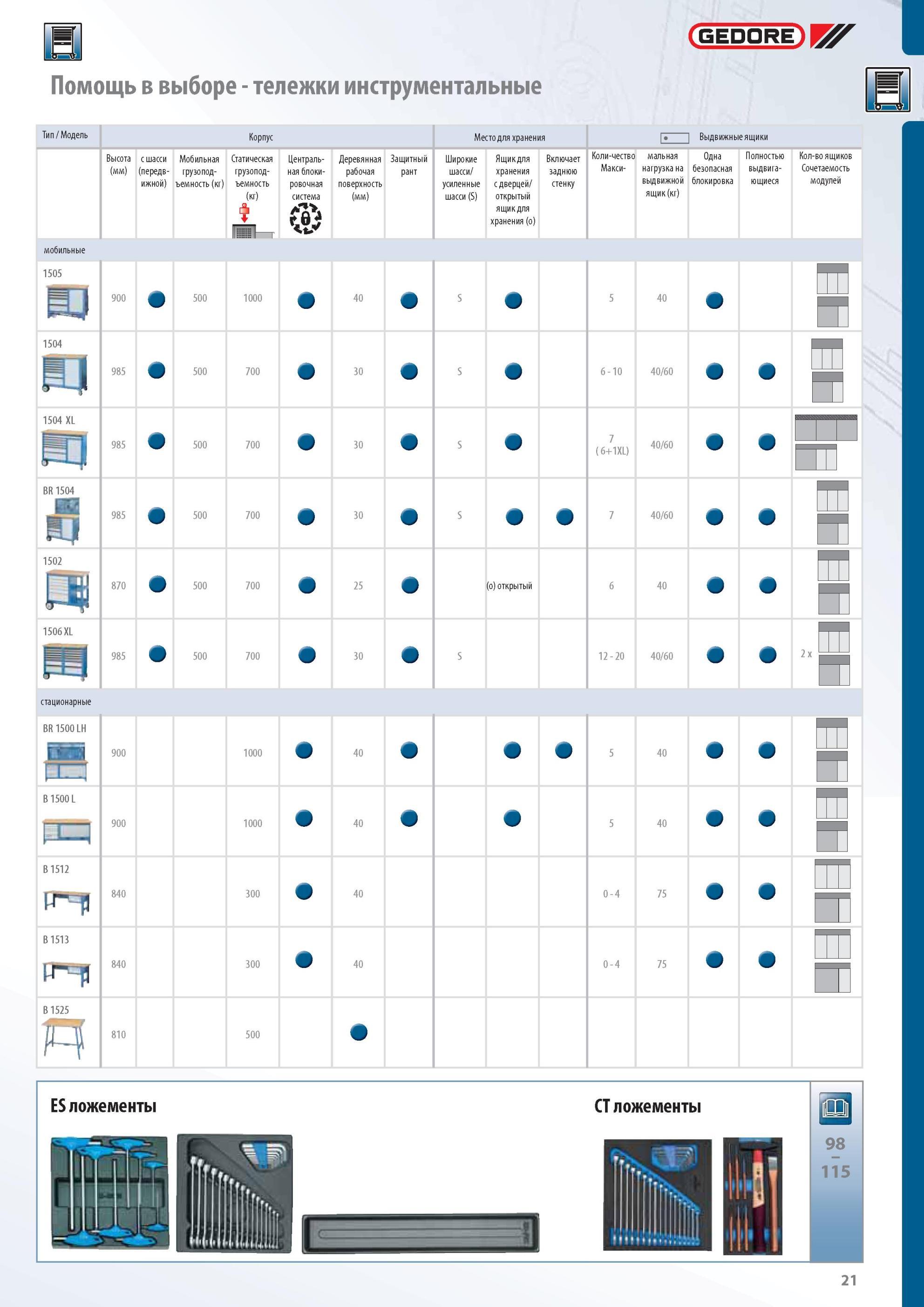Click the drawer icon beside Выдвижные ящики
This screenshot has width=924, height=1307.
(x=674, y=138)
